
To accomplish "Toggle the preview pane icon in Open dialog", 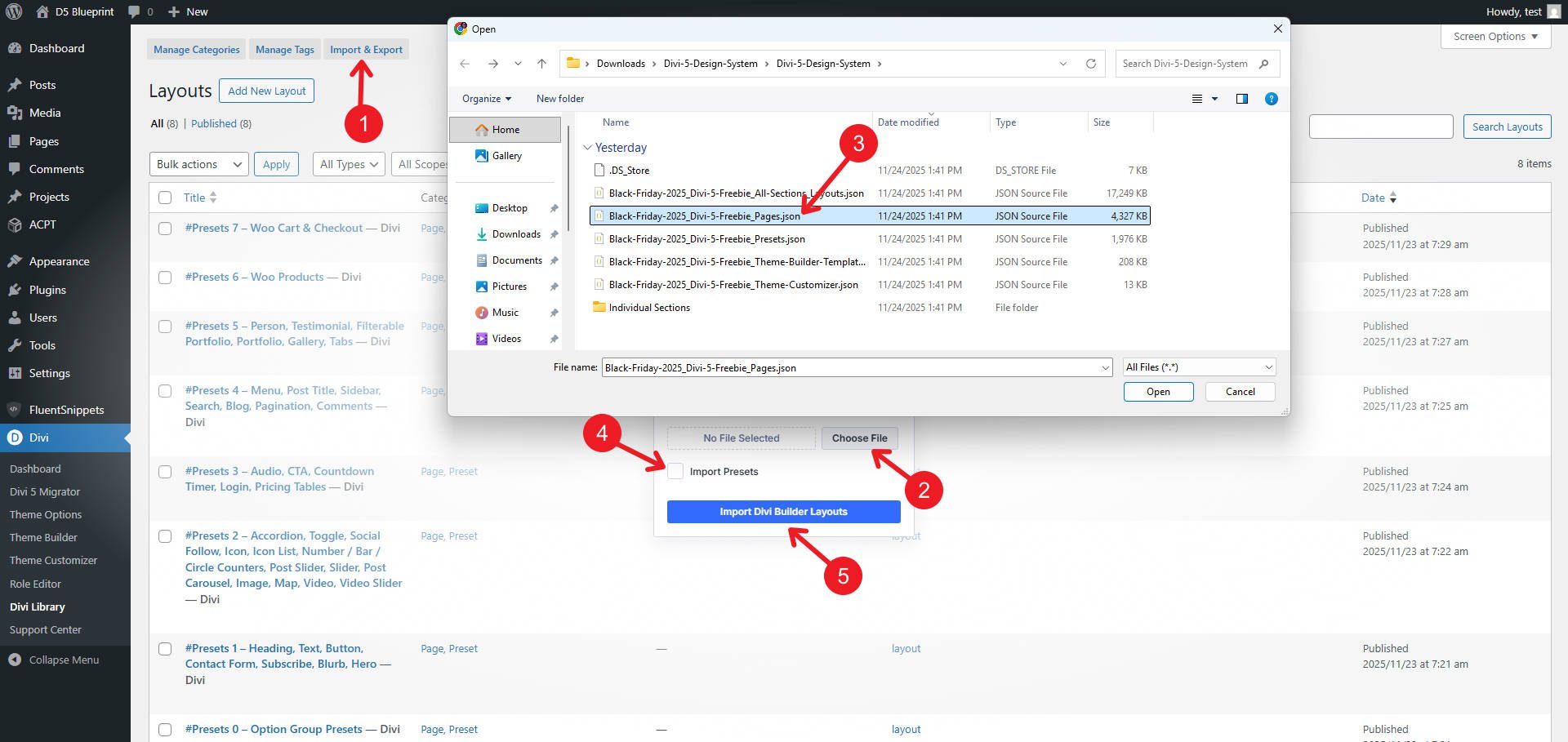I will pos(1242,99).
